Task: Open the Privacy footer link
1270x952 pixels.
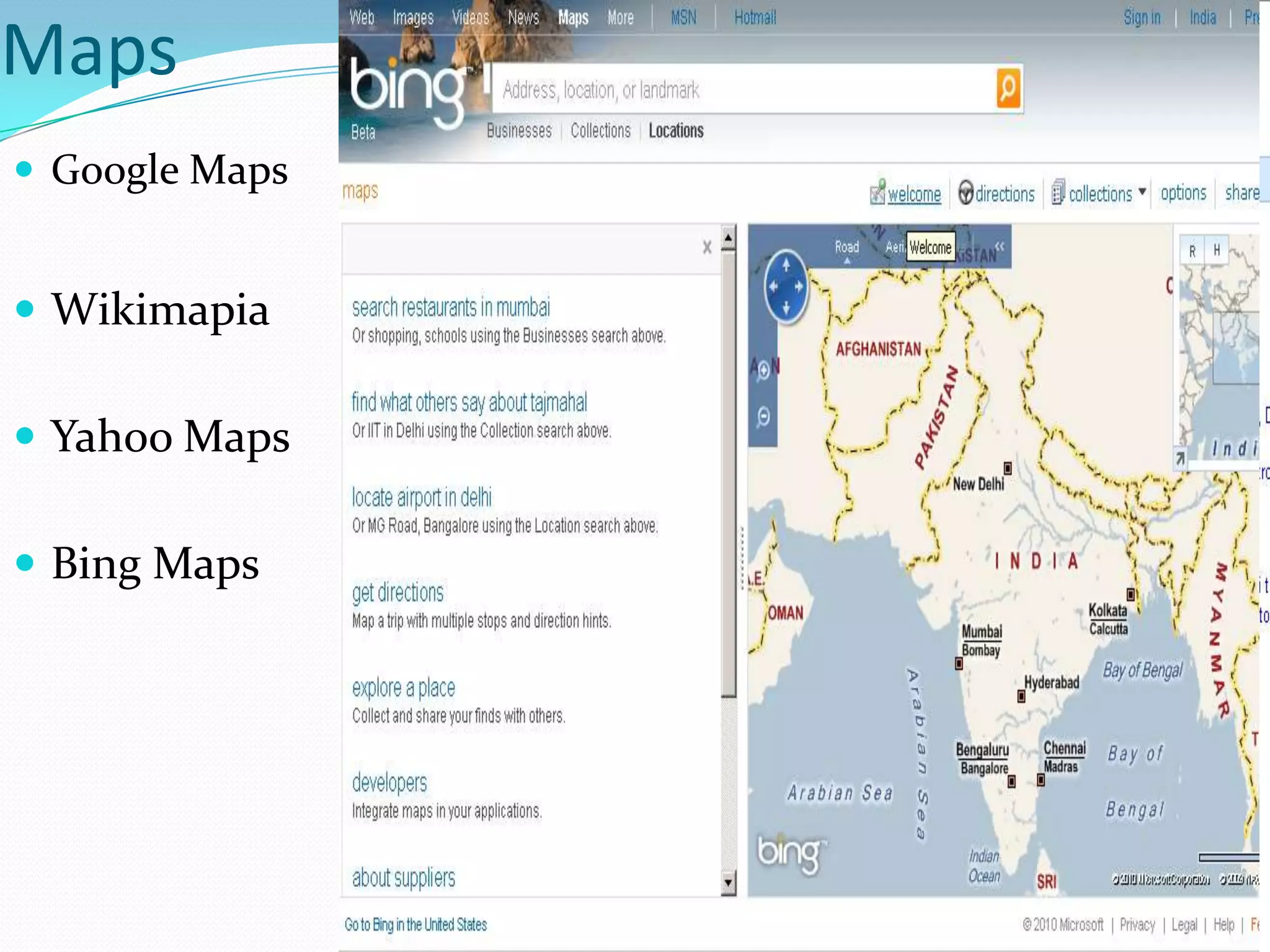Action: click(1137, 925)
